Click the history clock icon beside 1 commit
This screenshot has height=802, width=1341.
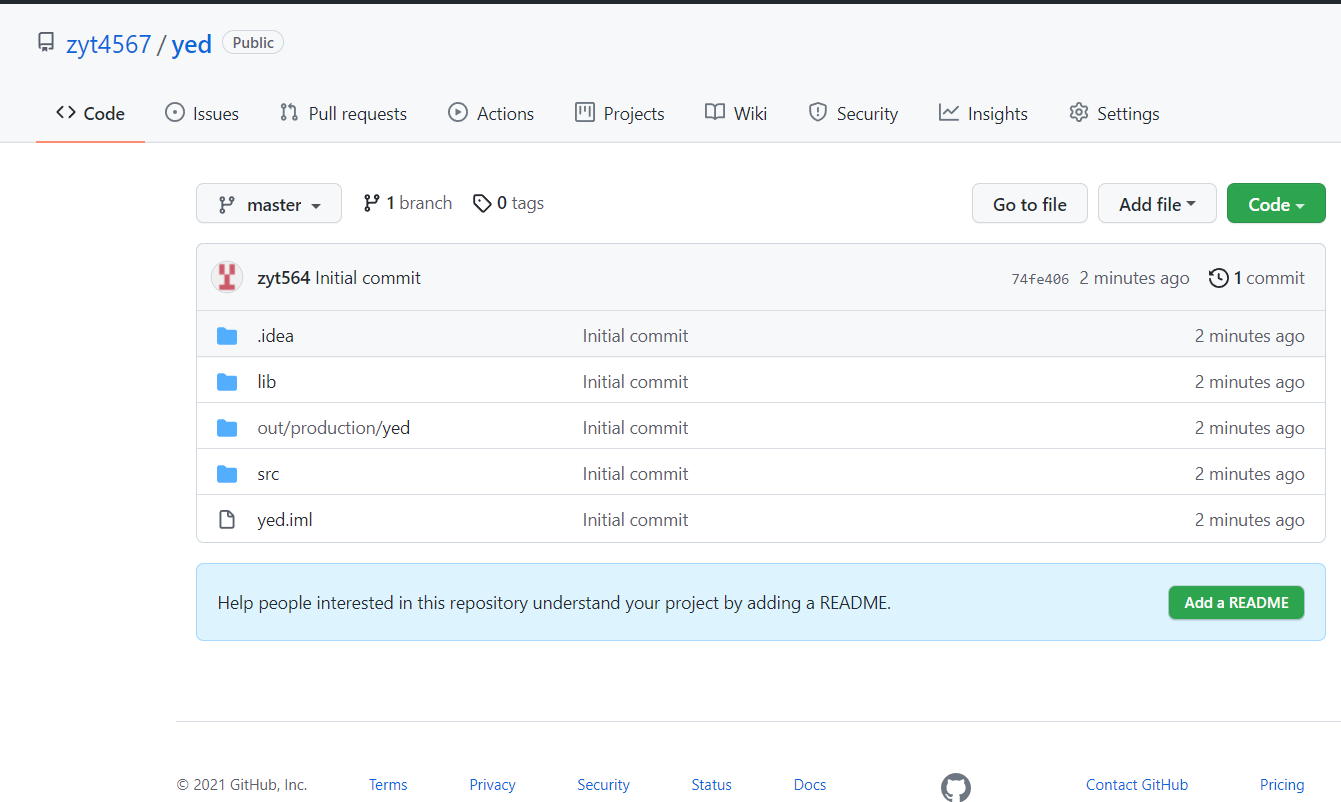click(1218, 278)
